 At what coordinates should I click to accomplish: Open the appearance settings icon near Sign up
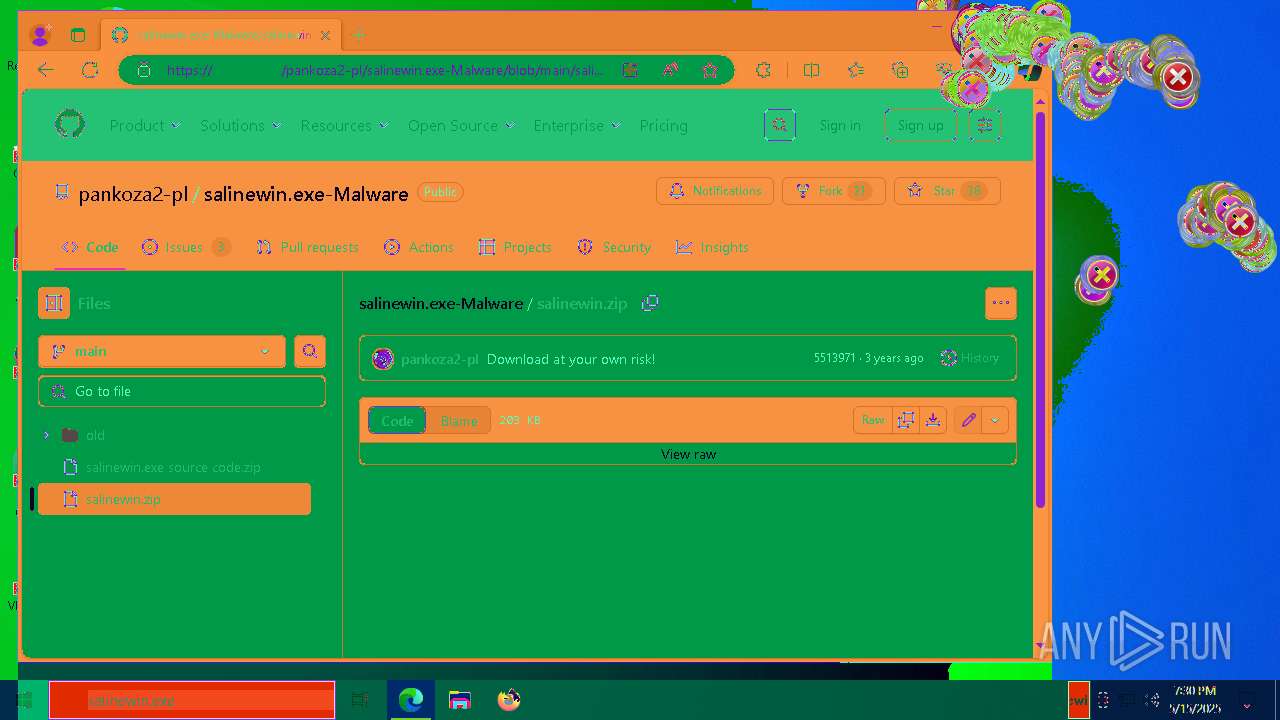pyautogui.click(x=985, y=125)
